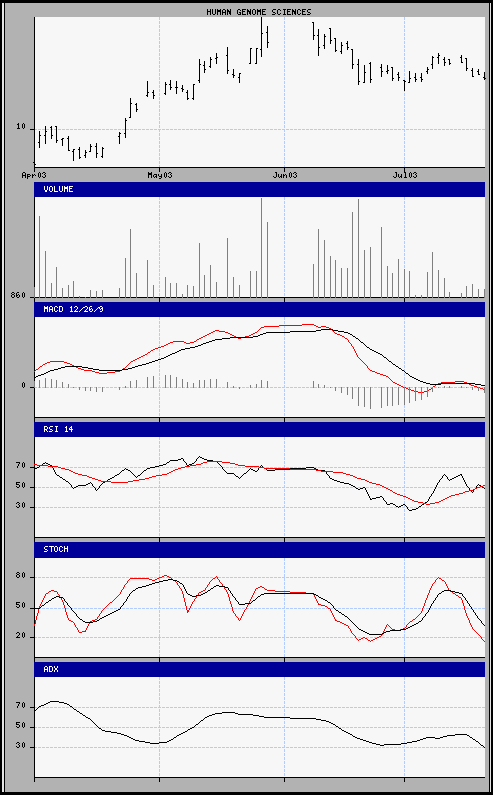Click the HUMAN GENOME SCIENCES chart title
Screen dimensions: 493x795
point(259,12)
